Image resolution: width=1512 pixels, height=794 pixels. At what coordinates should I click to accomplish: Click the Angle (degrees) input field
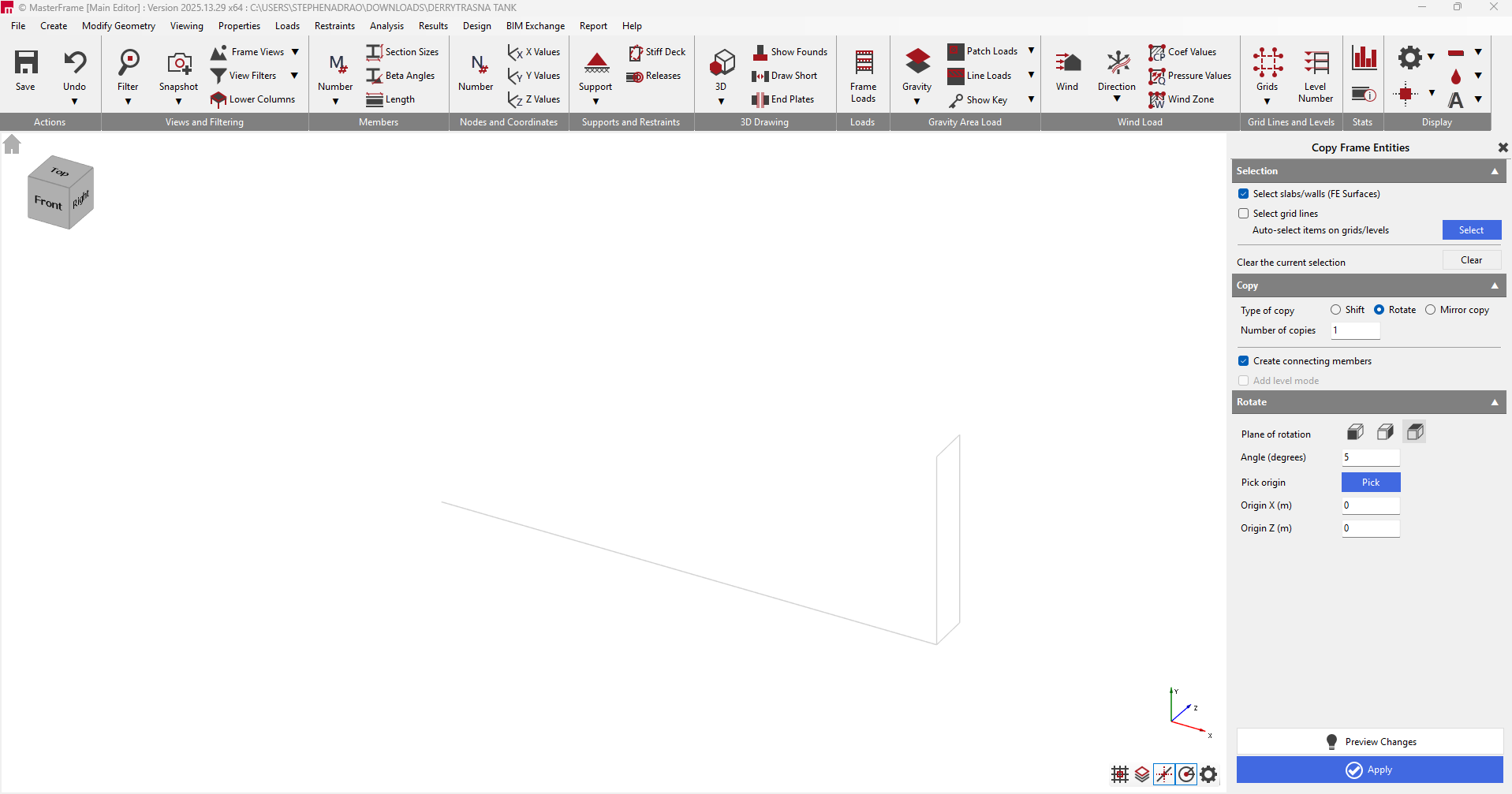point(1370,457)
